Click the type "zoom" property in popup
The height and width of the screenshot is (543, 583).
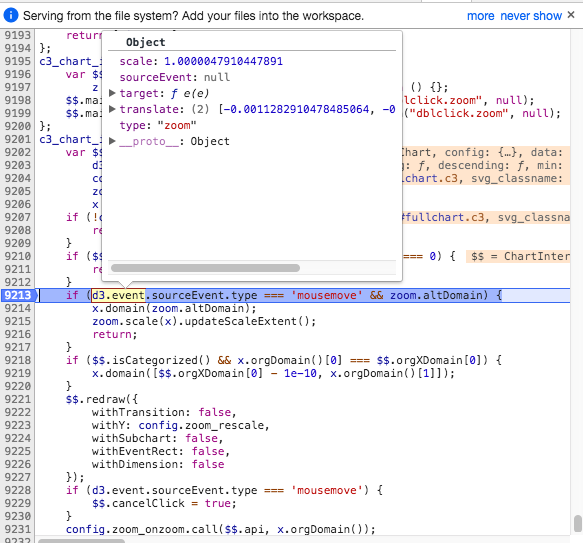pos(158,125)
